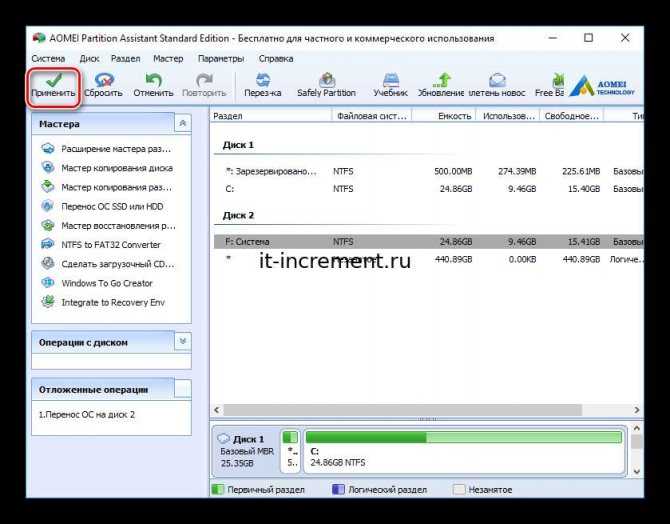Click the Диск 2 heading in partition list
Image resolution: width=670 pixels, height=524 pixels.
pyautogui.click(x=238, y=215)
